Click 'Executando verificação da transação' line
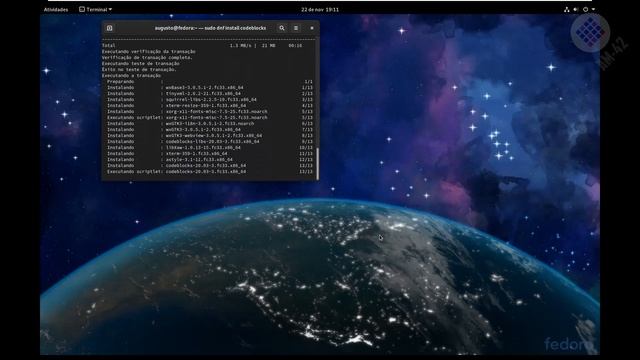The height and width of the screenshot is (360, 640). click(x=149, y=52)
